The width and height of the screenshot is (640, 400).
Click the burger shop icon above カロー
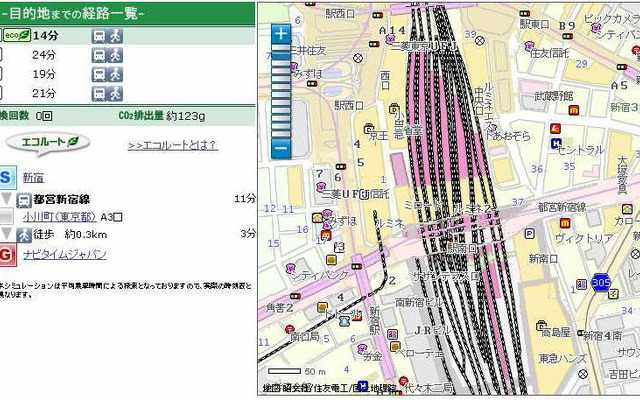coord(627,209)
